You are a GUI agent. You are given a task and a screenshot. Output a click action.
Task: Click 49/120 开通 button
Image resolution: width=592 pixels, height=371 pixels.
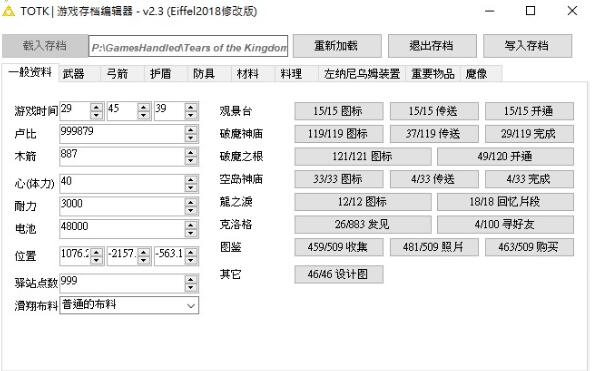[x=506, y=156]
